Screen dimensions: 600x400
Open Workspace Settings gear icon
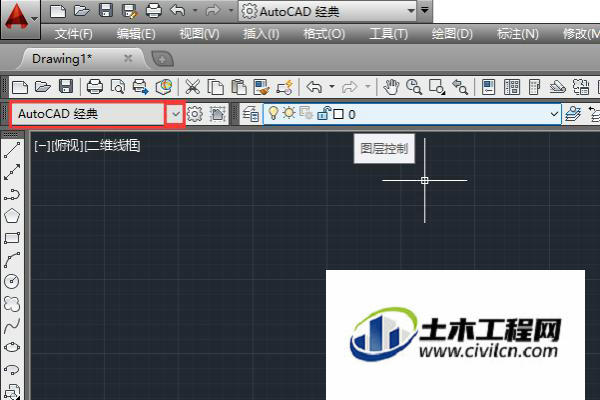pos(195,114)
